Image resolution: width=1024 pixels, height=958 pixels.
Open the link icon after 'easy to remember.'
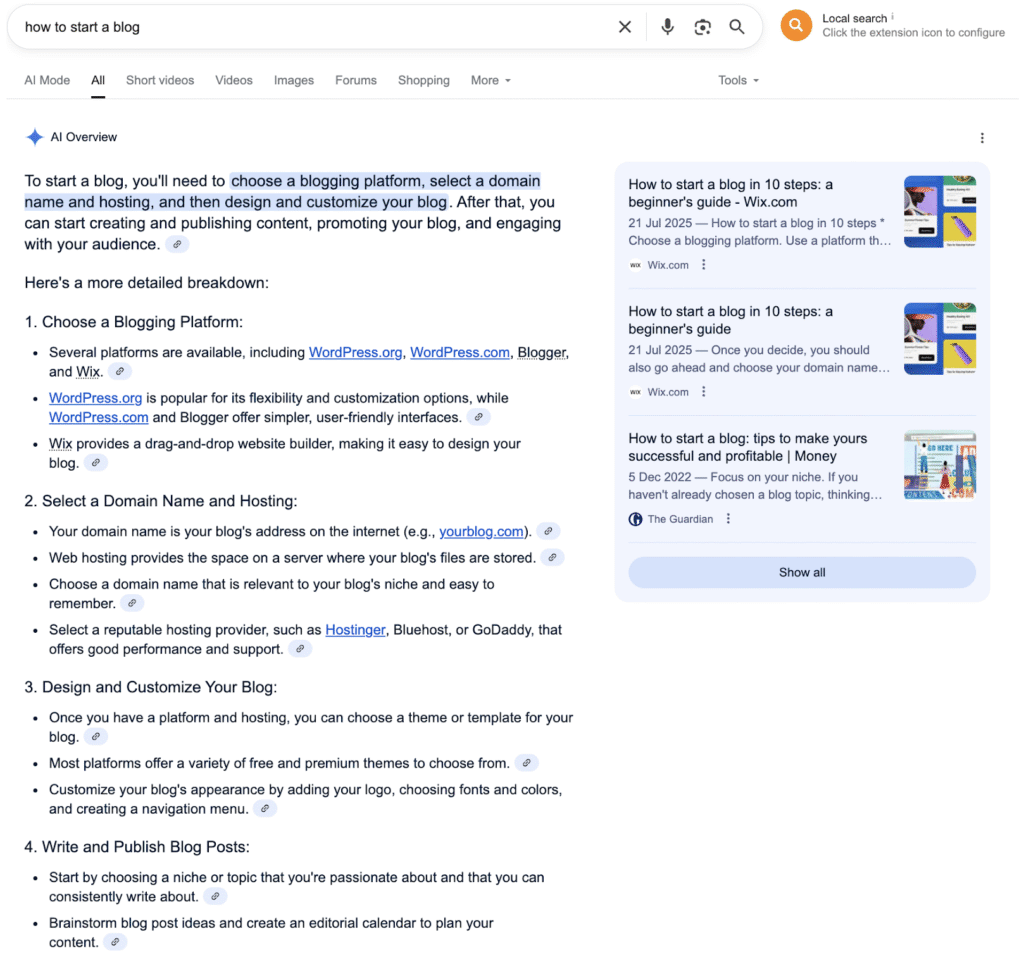132,603
